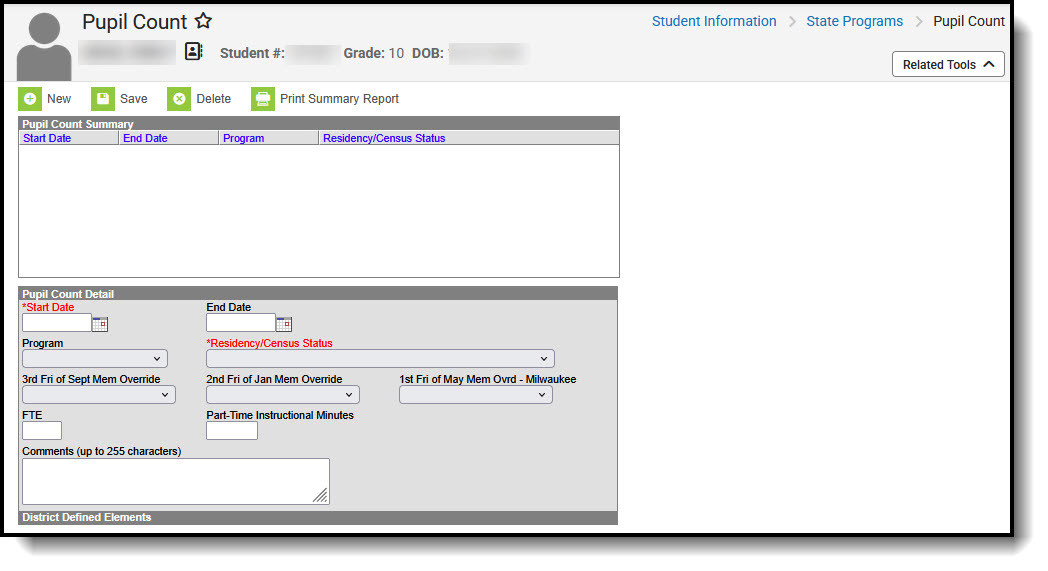Image resolution: width=1048 pixels, height=571 pixels.
Task: Click the green Save disk icon
Action: click(103, 99)
